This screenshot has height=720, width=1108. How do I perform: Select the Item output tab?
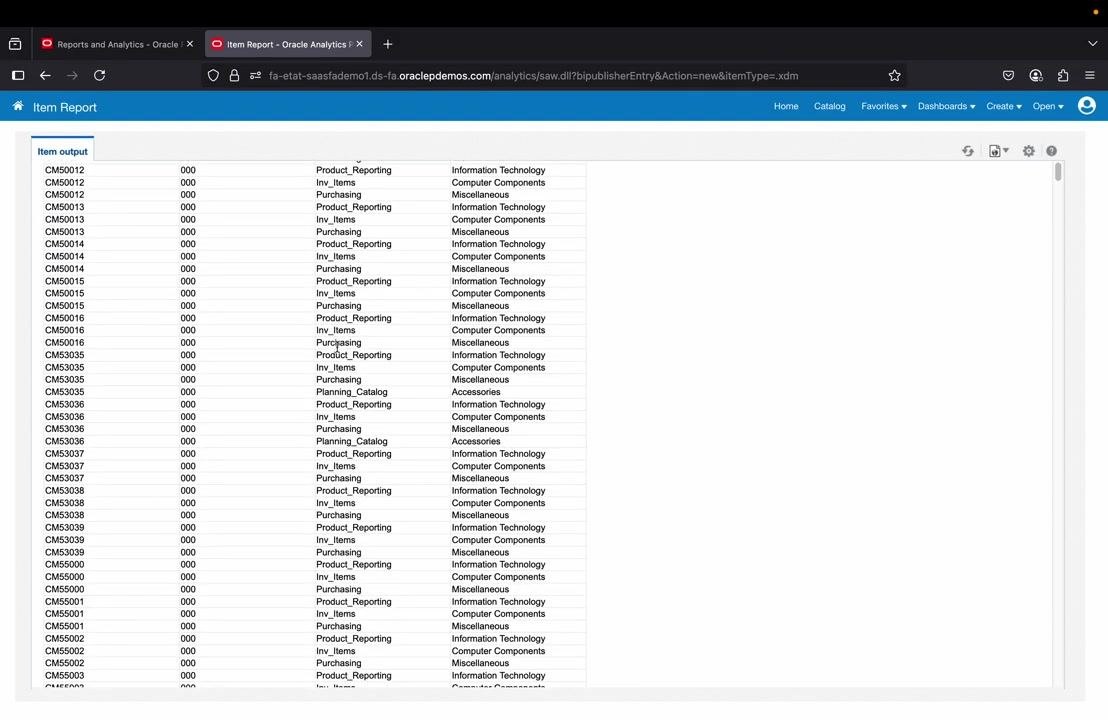pyautogui.click(x=62, y=151)
